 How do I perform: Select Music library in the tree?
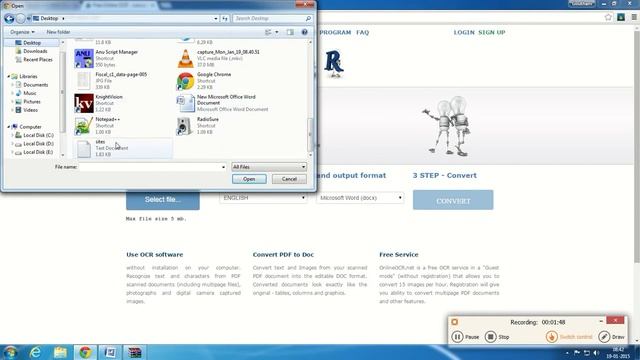[x=30, y=93]
